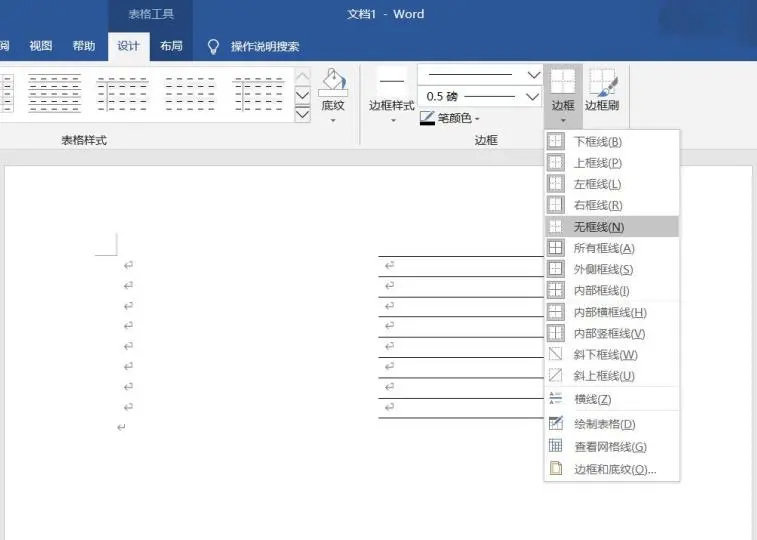Click the 边框 borders button icon

coord(563,81)
